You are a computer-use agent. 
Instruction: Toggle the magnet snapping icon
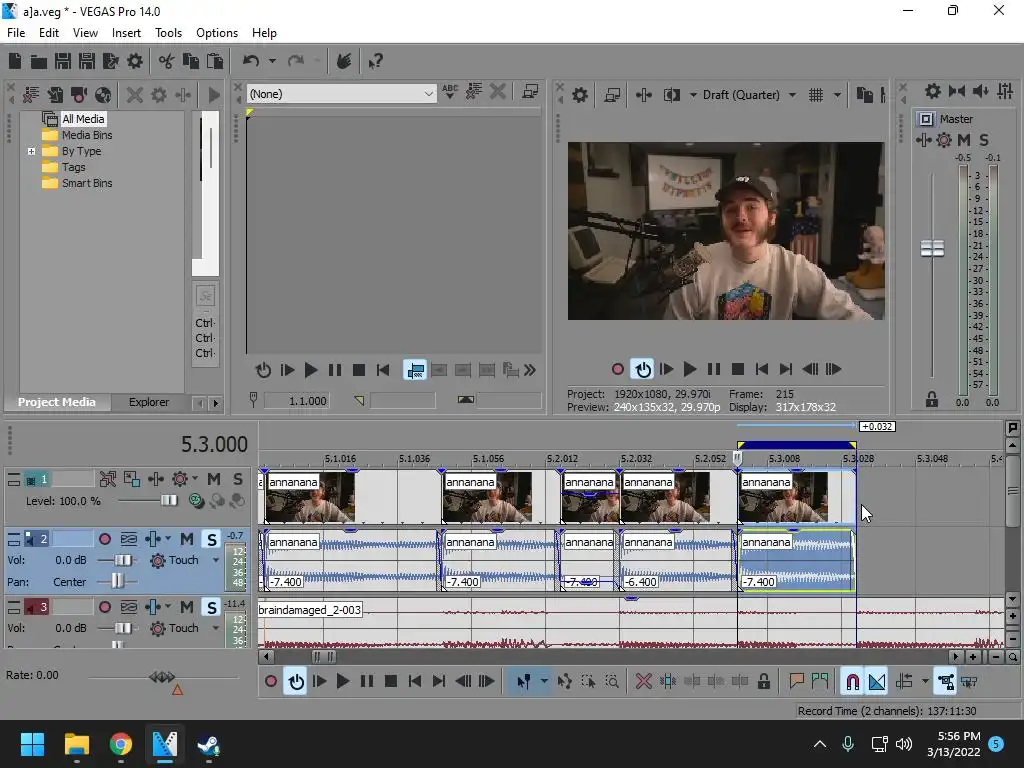pos(852,682)
